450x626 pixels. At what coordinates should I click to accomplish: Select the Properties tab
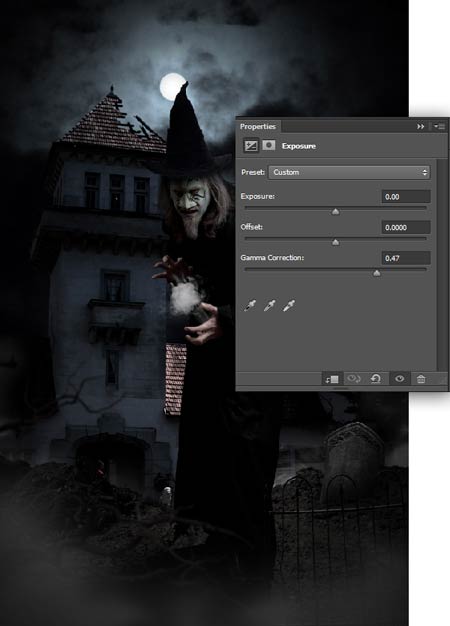[258, 127]
